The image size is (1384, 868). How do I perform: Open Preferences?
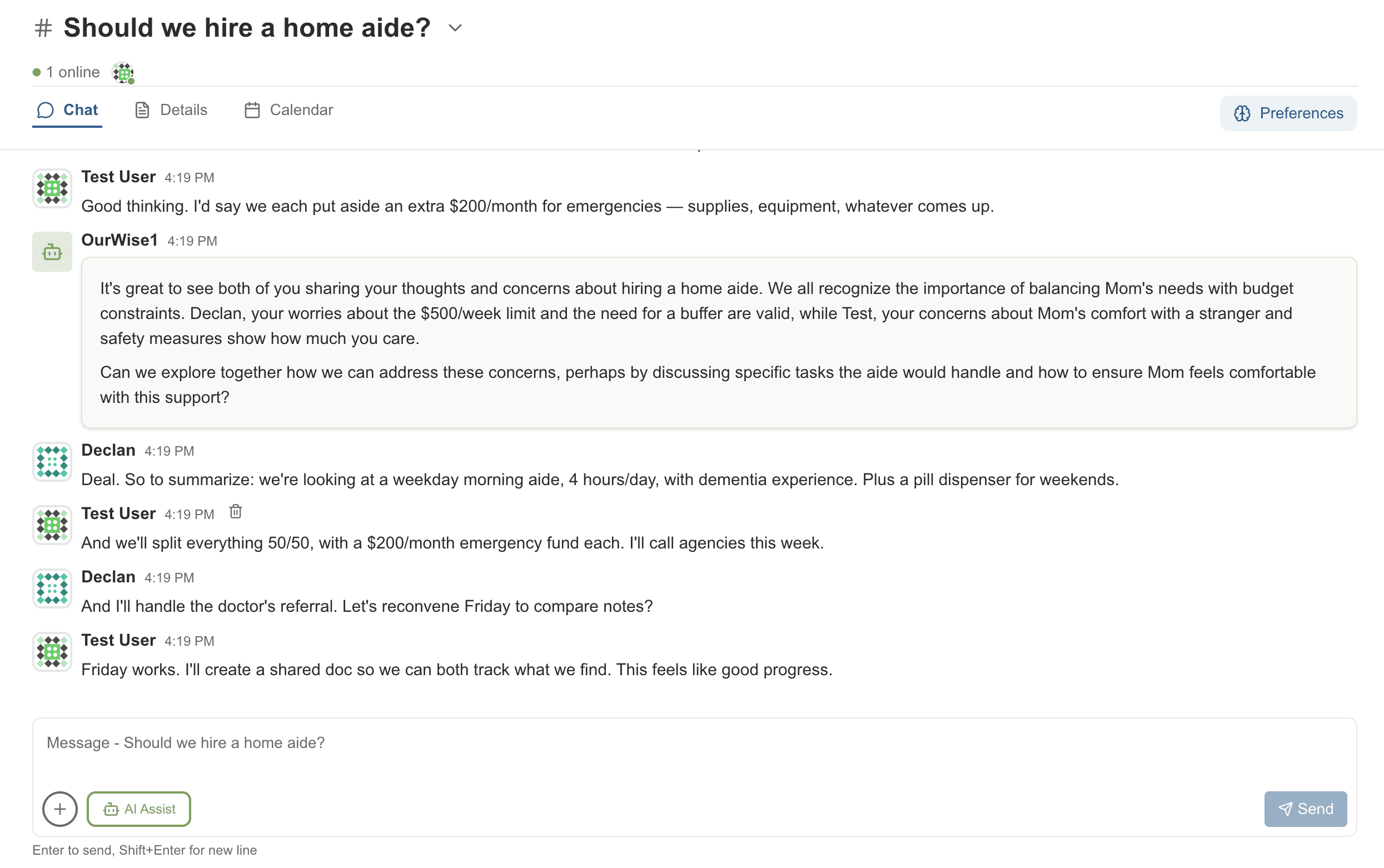1287,113
